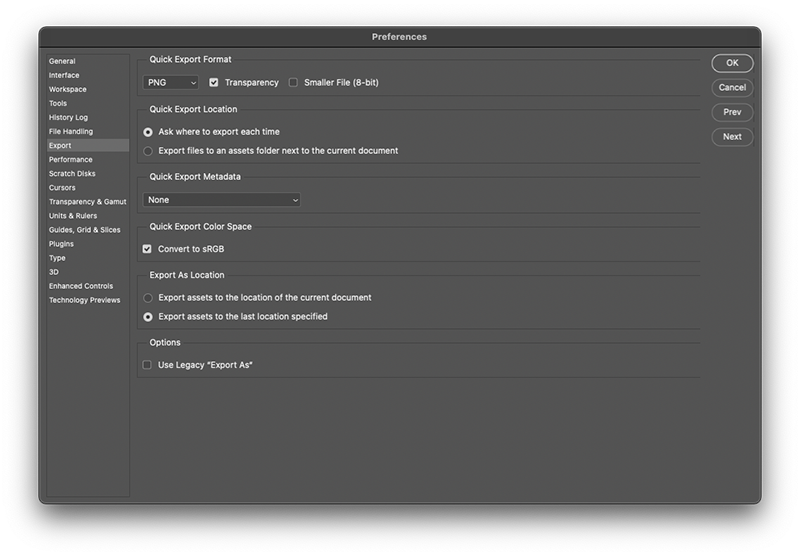Advance to Next preferences section
The image size is (800, 555).
point(732,137)
